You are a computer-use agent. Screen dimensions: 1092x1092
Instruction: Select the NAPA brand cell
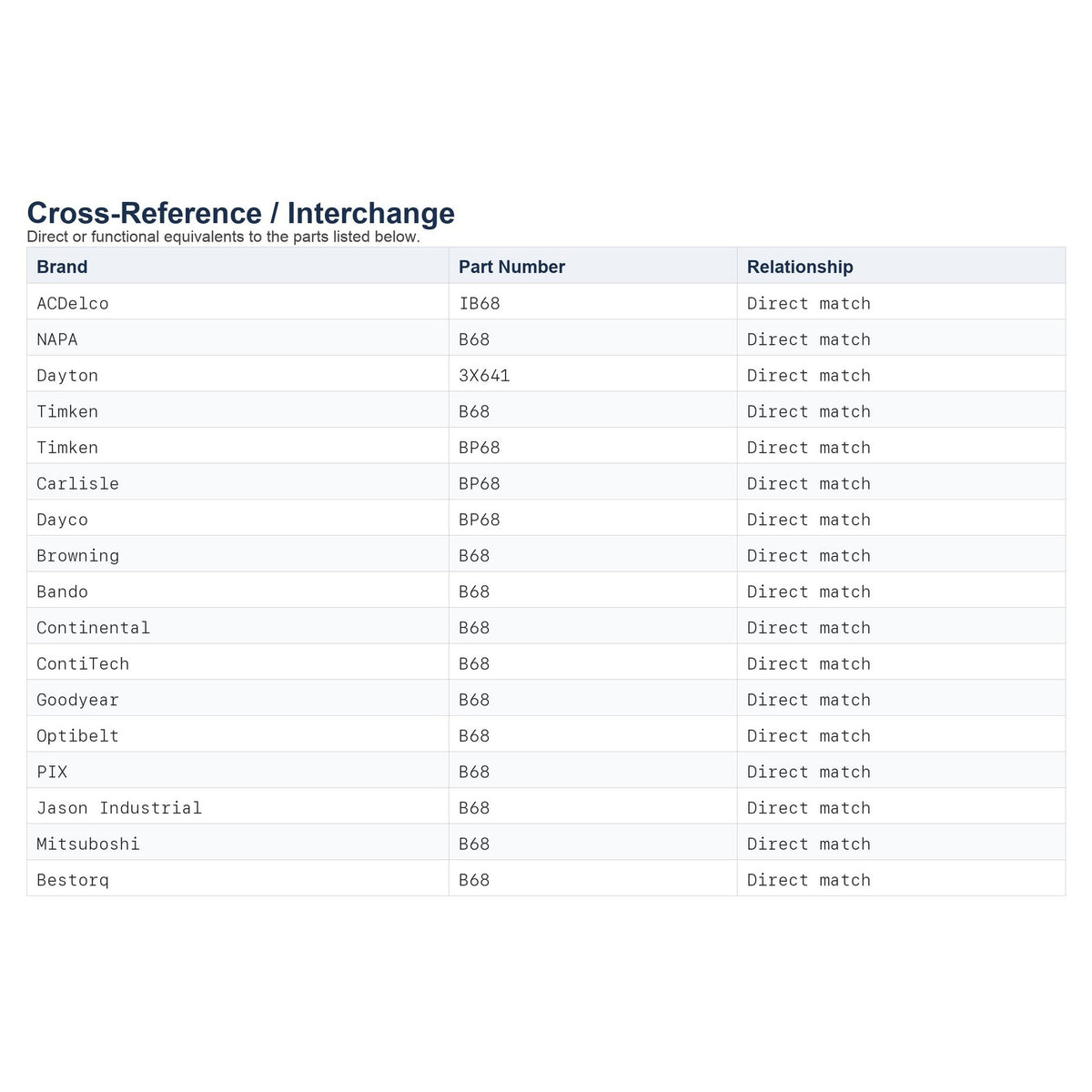[238, 339]
